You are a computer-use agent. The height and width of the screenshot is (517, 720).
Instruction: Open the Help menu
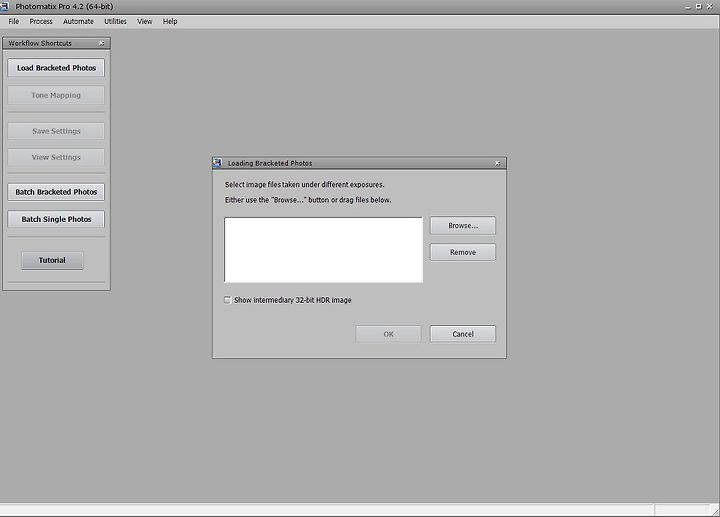[x=170, y=22]
